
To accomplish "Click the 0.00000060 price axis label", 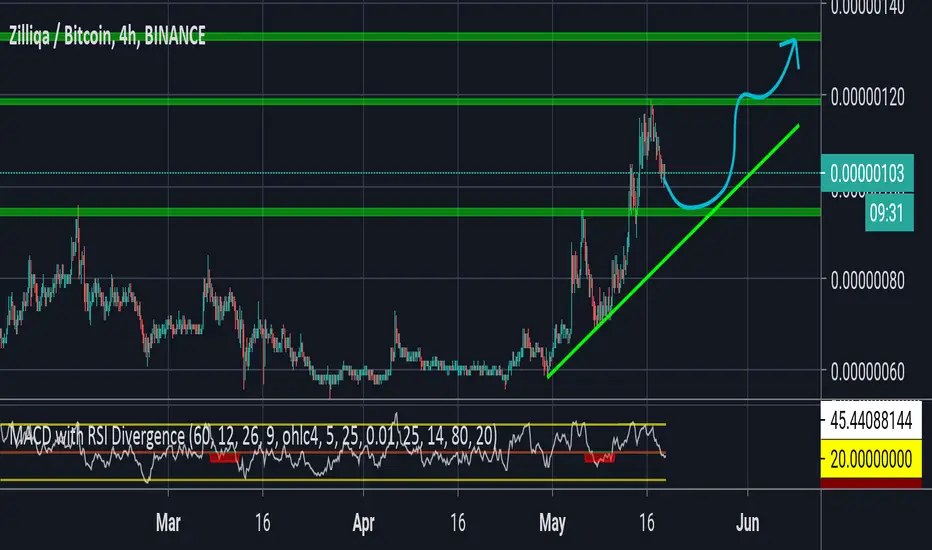I will pyautogui.click(x=867, y=372).
